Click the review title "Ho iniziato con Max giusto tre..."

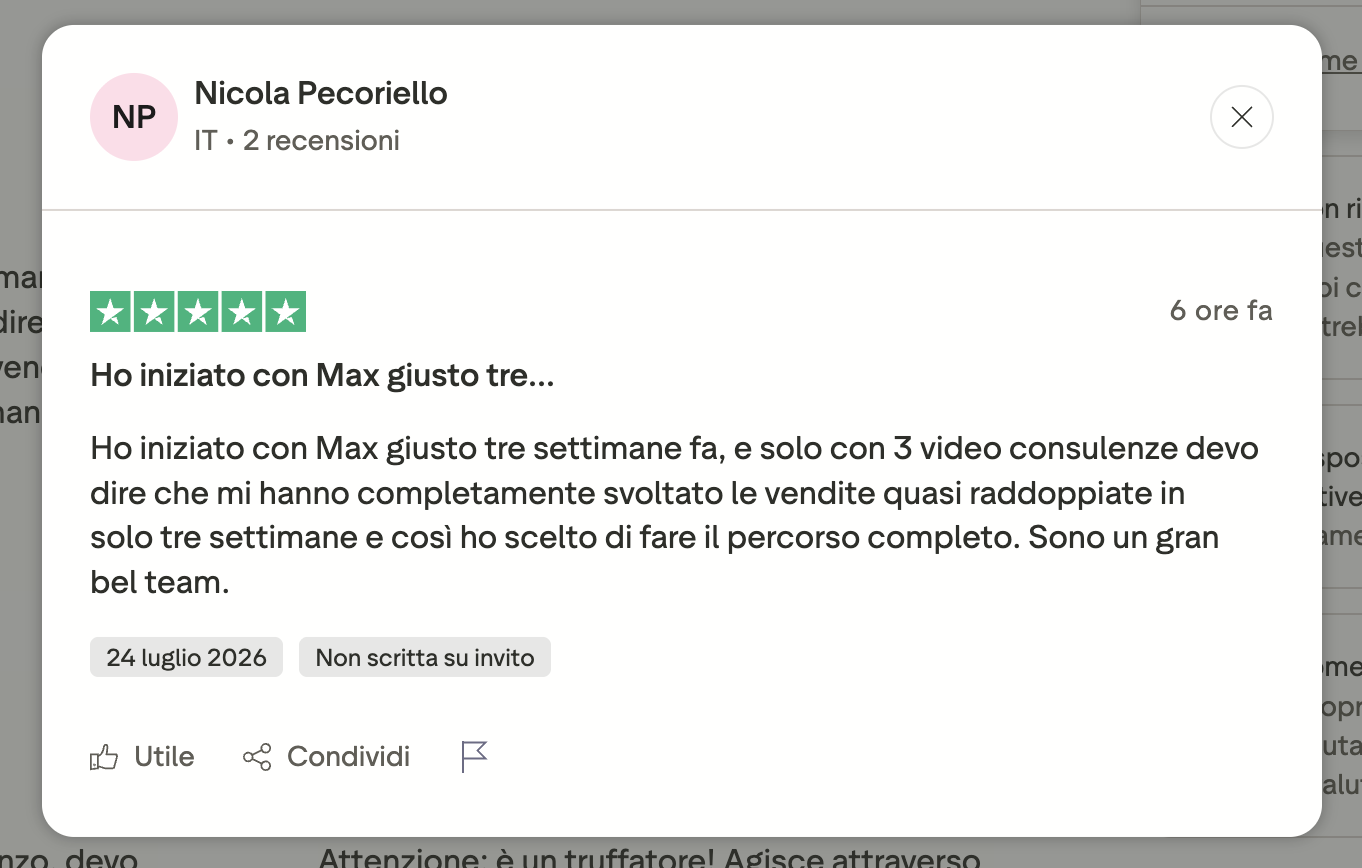click(x=322, y=376)
